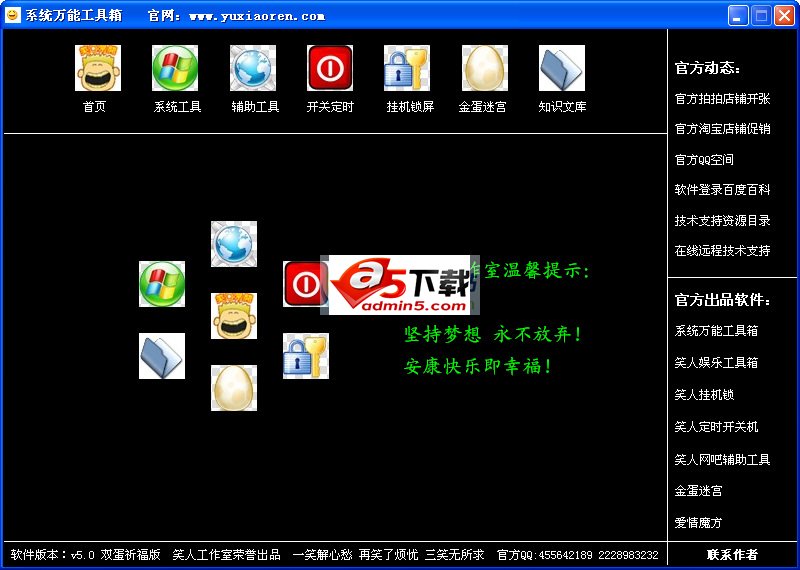Viewport: 800px width, 570px height.
Task: Select 笑人娱乐工具箱 in software list
Action: coord(716,363)
